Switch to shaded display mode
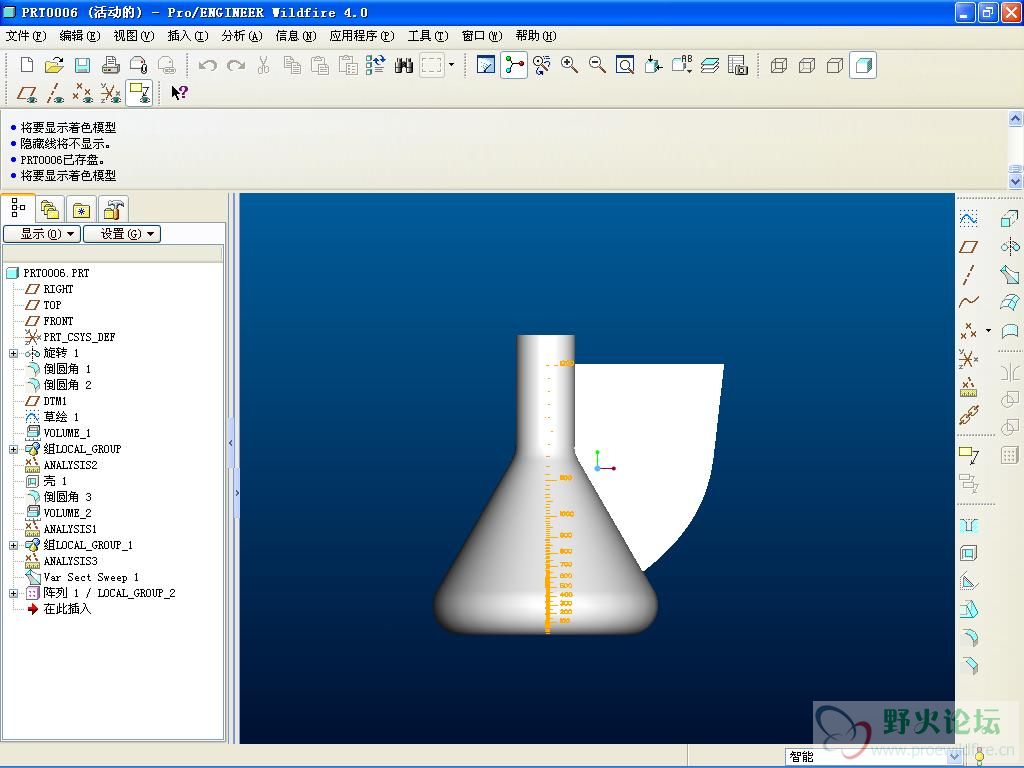This screenshot has height=768, width=1024. (863, 65)
